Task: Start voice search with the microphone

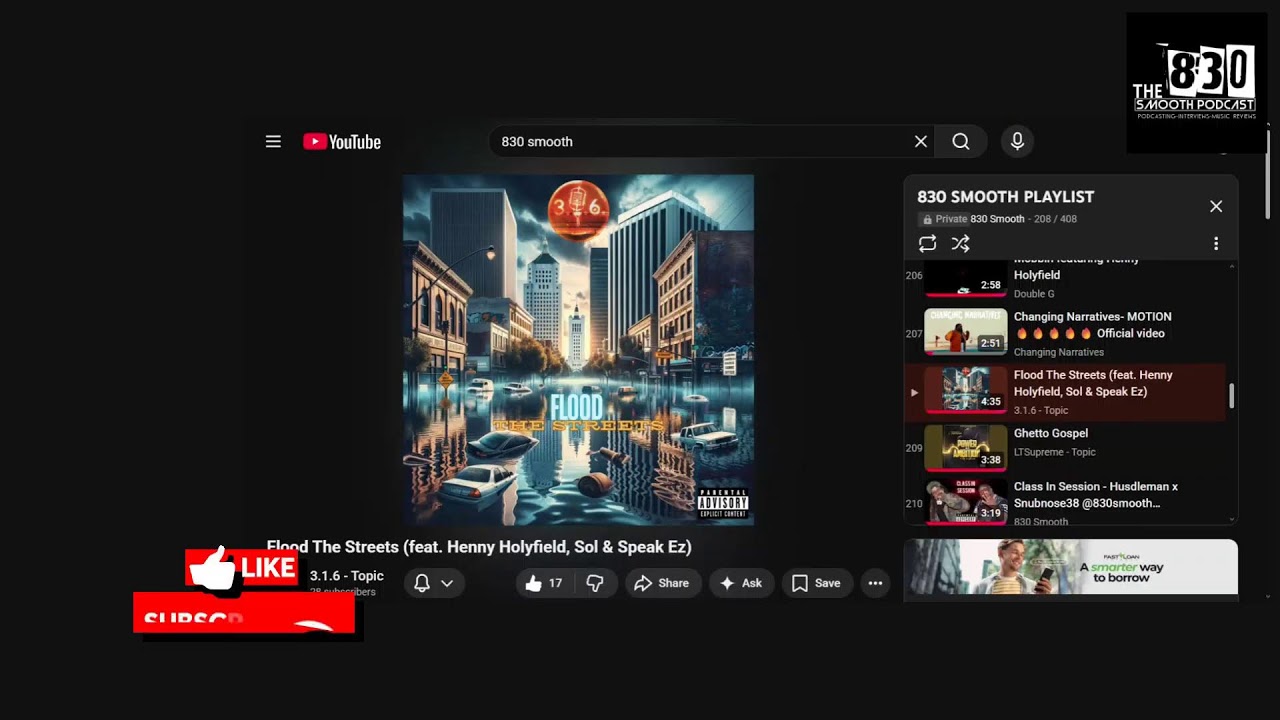Action: [1017, 142]
